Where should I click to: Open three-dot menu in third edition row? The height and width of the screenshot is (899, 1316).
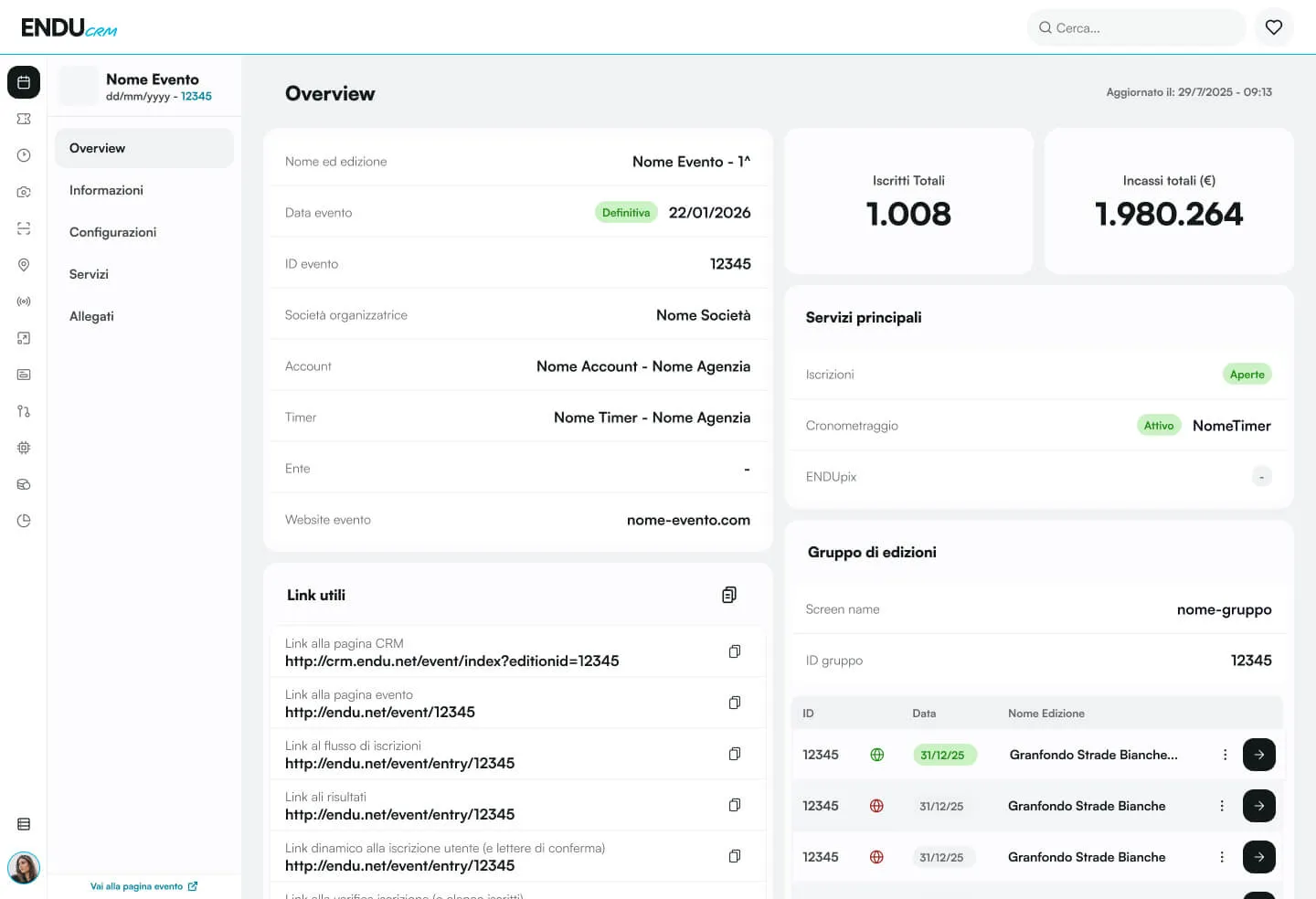point(1222,857)
